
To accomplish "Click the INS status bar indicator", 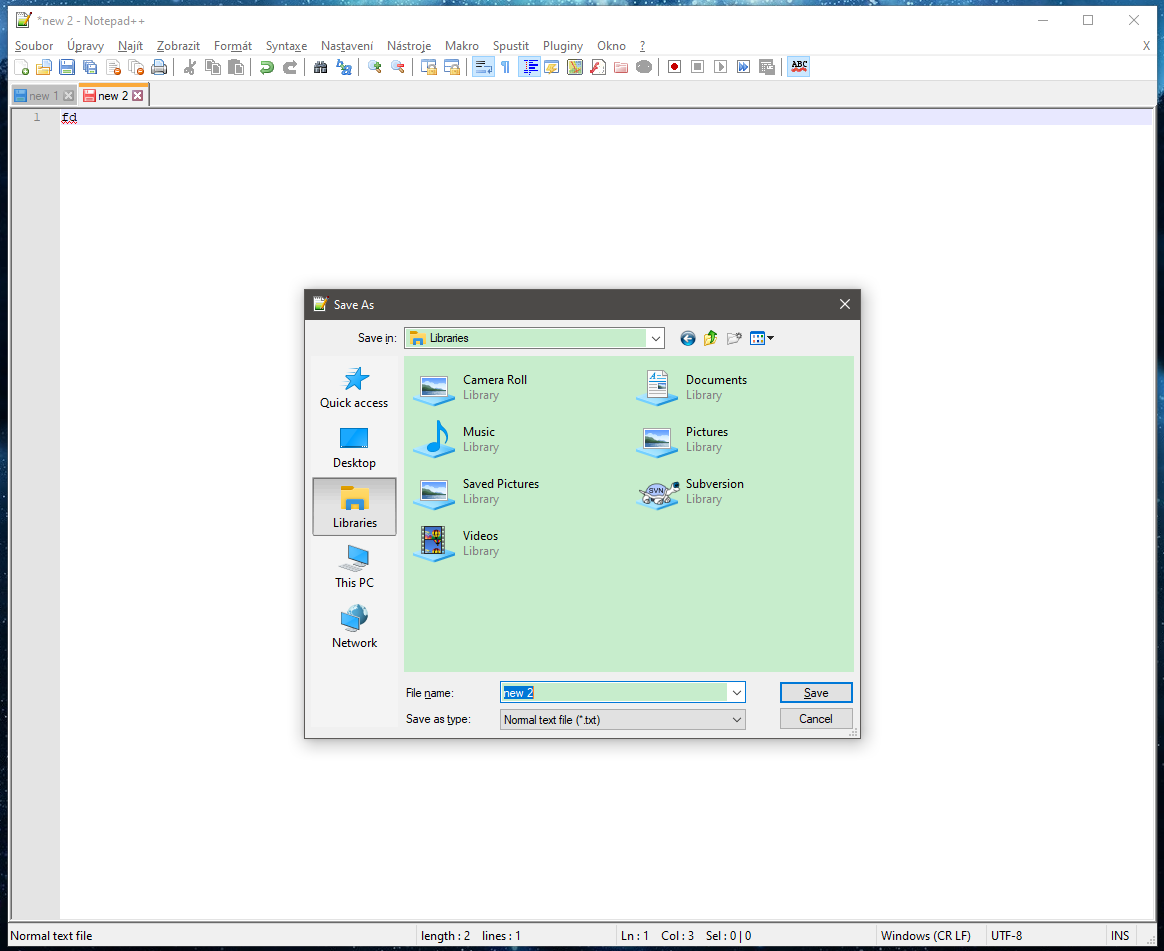I will [1120, 935].
